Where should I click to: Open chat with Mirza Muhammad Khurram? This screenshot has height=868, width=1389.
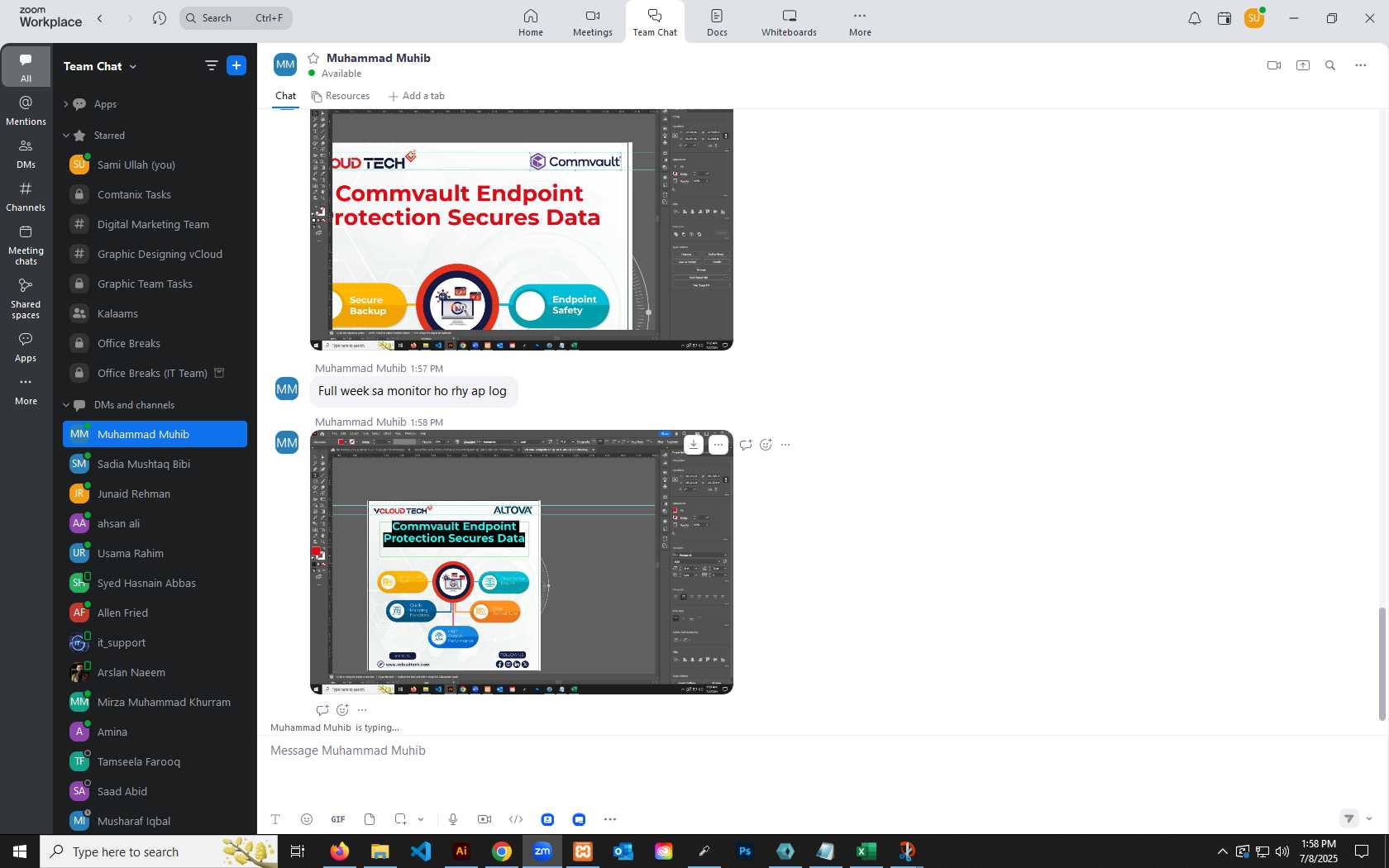tap(155, 702)
